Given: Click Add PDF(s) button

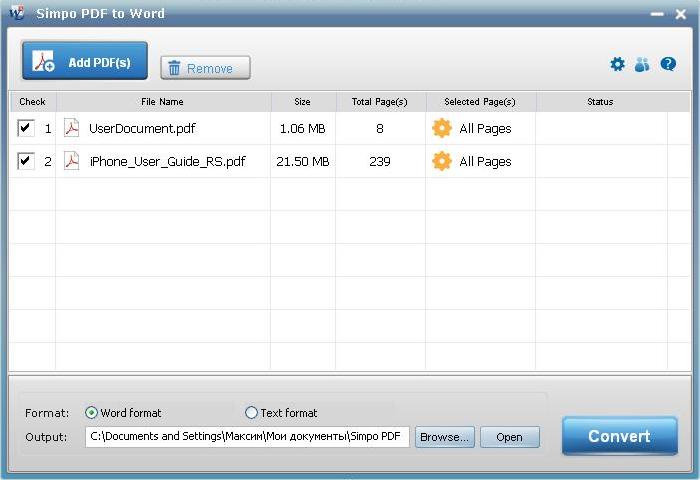Looking at the screenshot, I should (85, 62).
